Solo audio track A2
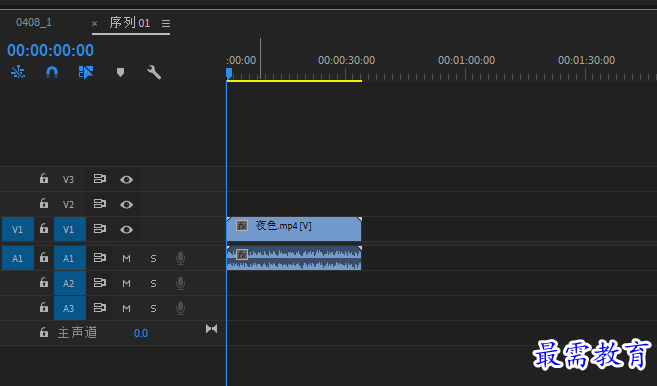This screenshot has width=657, height=386. click(x=153, y=284)
